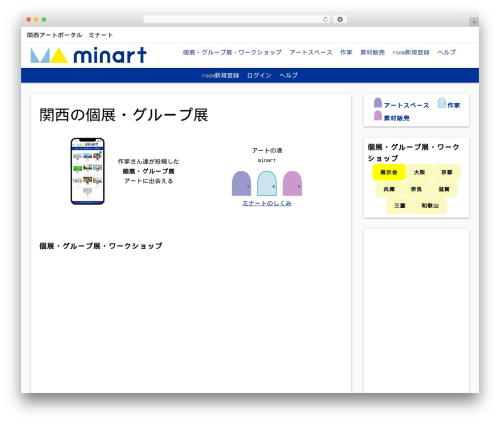Click ログイン in blue bar
The width and height of the screenshot is (500, 423).
click(x=259, y=76)
